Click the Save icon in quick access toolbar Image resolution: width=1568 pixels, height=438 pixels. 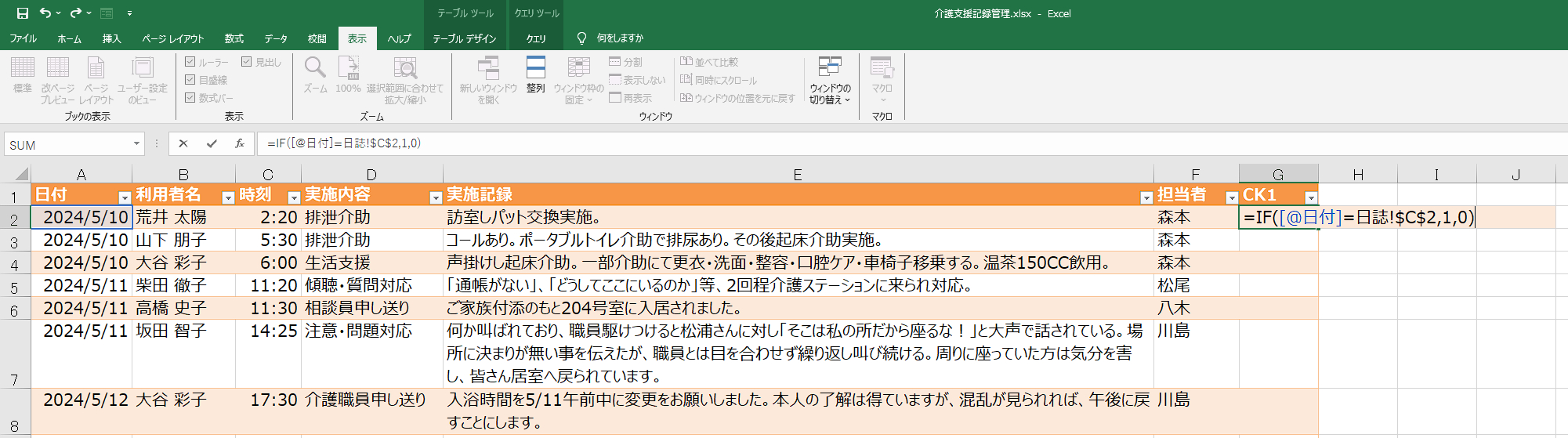click(22, 13)
